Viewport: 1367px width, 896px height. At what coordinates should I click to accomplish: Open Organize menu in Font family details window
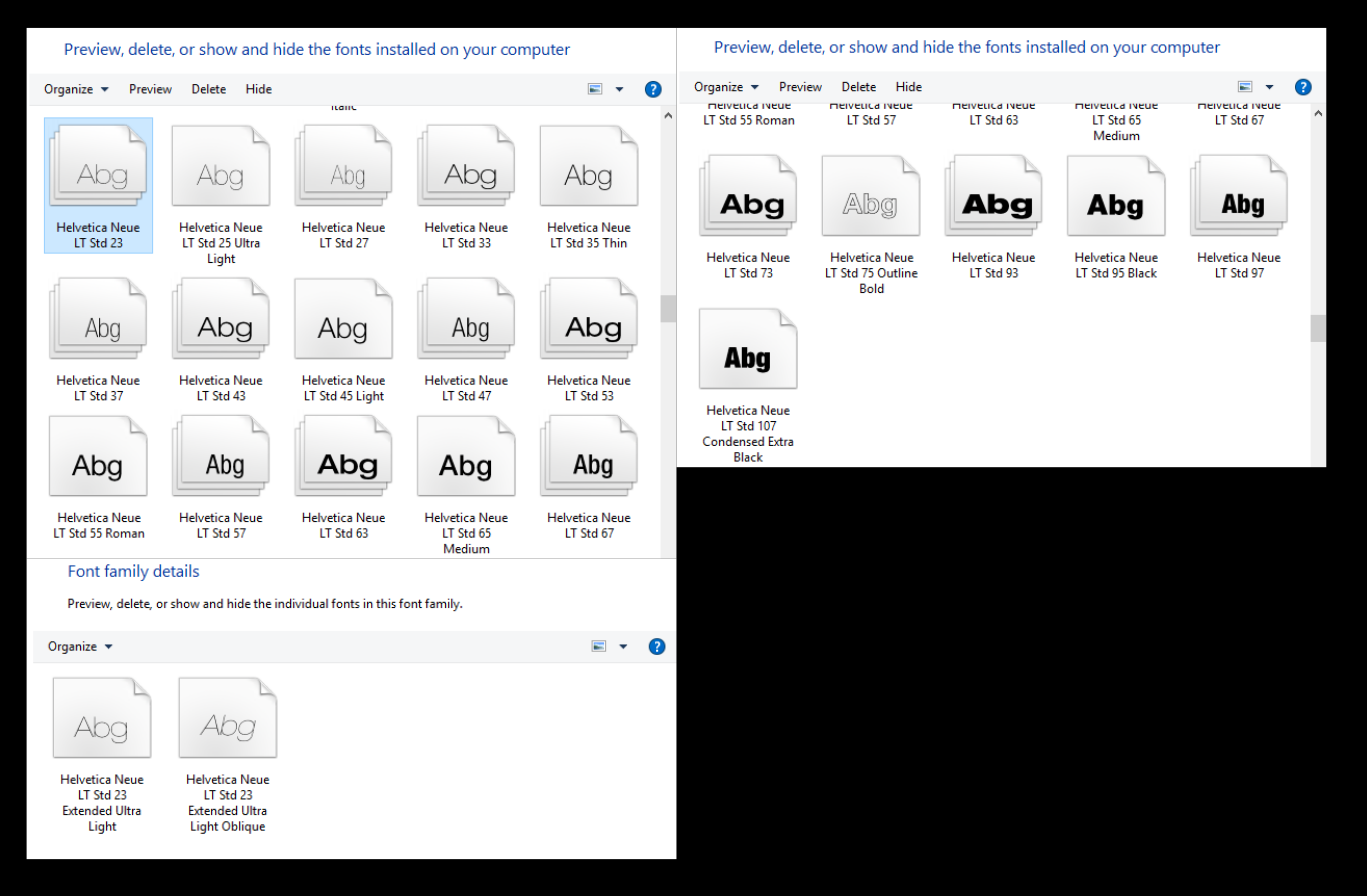click(x=80, y=646)
